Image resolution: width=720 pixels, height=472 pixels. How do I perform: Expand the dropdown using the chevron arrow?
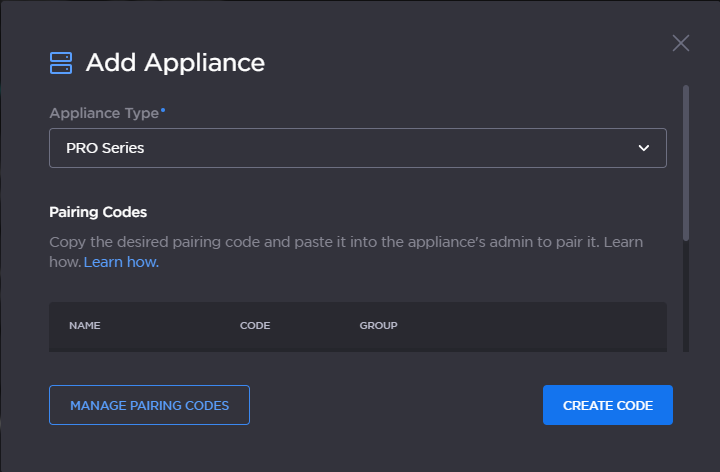coord(644,148)
